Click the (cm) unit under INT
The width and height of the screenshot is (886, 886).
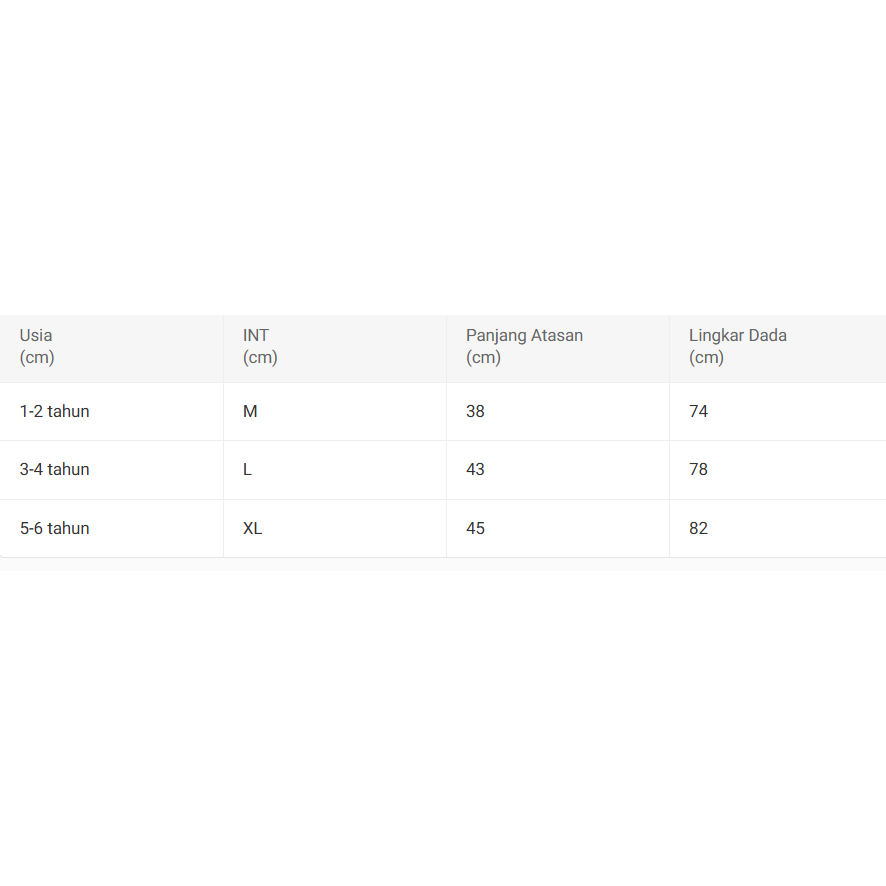(260, 358)
